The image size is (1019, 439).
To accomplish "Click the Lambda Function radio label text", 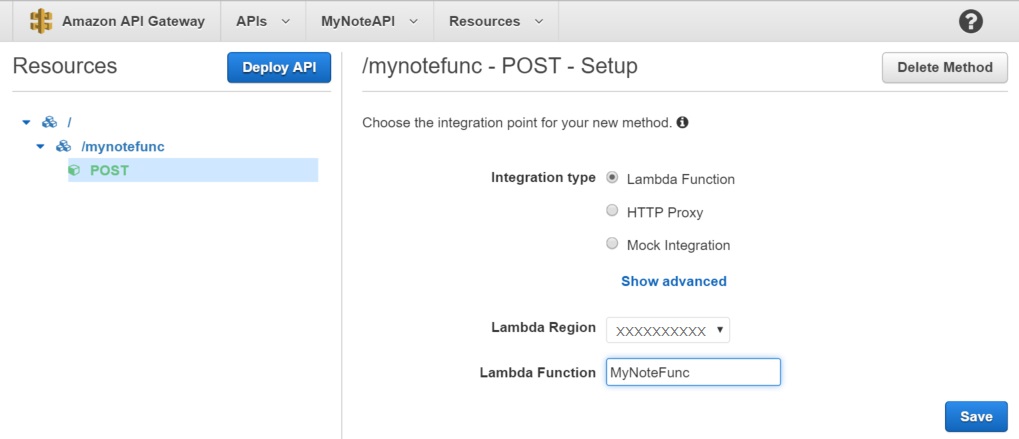I will [680, 179].
